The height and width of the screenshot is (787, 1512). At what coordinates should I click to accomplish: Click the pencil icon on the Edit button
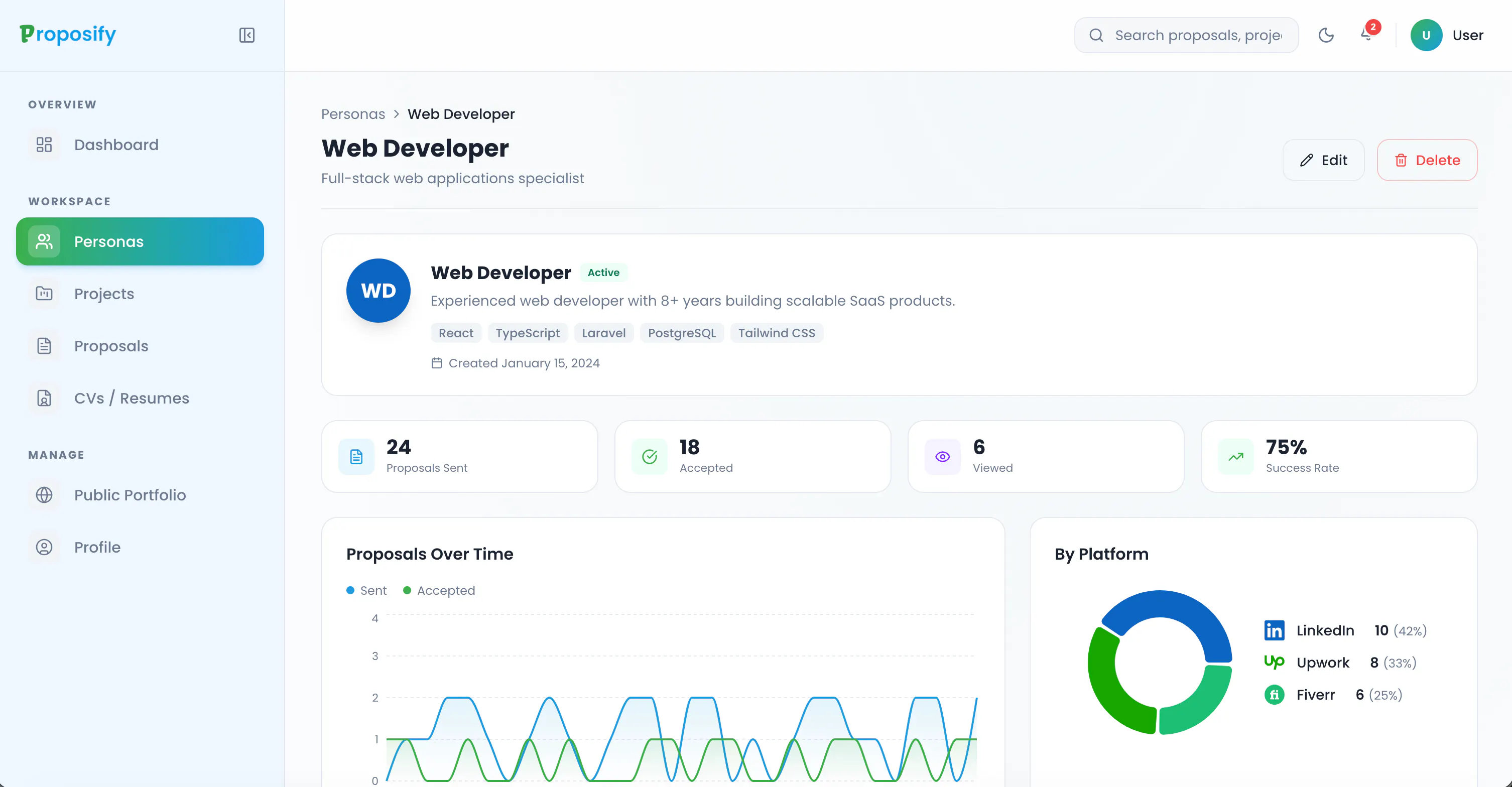tap(1307, 160)
